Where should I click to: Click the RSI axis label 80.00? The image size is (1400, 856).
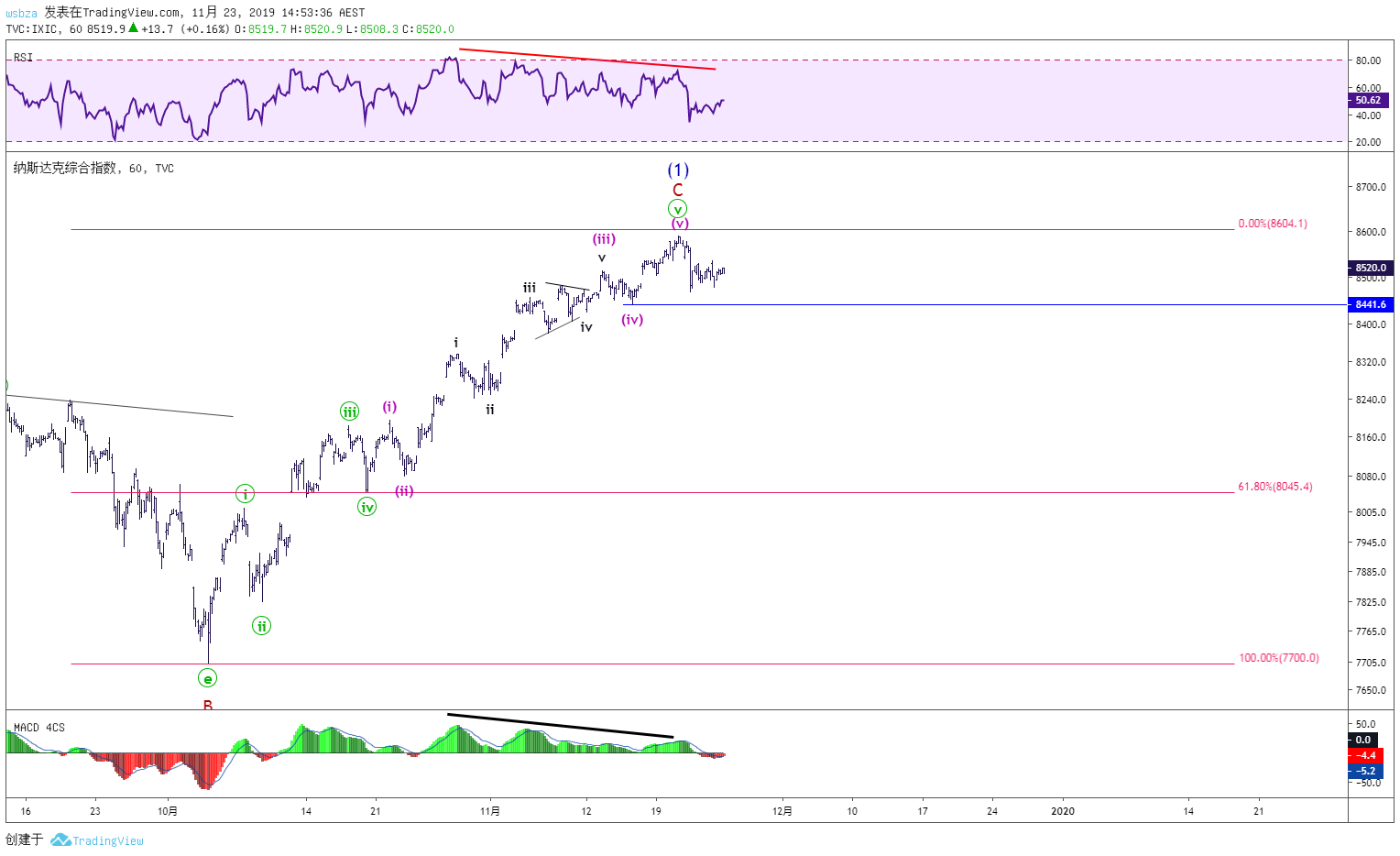pyautogui.click(x=1369, y=60)
